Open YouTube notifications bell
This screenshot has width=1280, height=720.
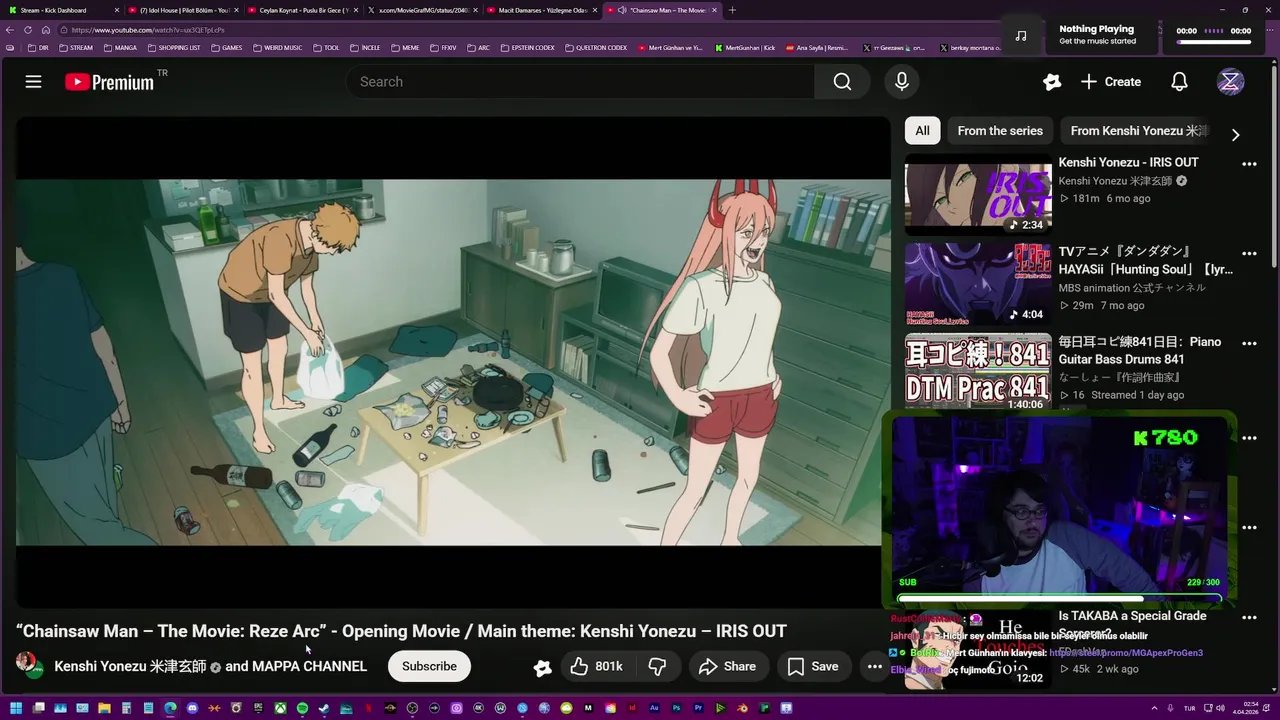pyautogui.click(x=1179, y=82)
